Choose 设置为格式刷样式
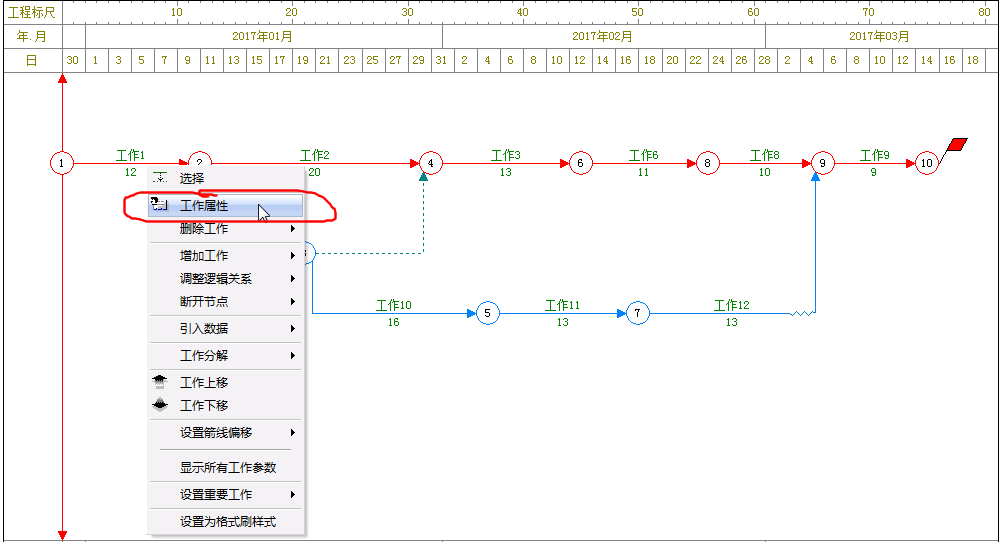The image size is (1001, 542). (225, 522)
